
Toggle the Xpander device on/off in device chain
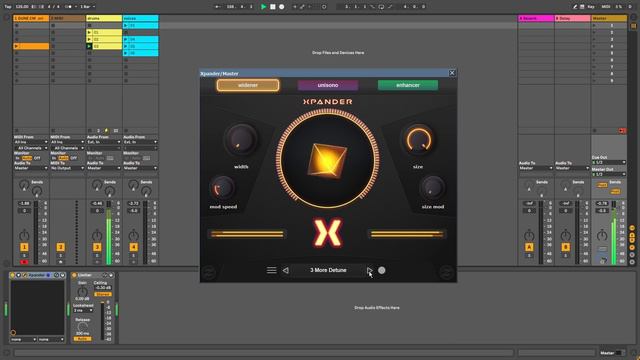click(13, 275)
